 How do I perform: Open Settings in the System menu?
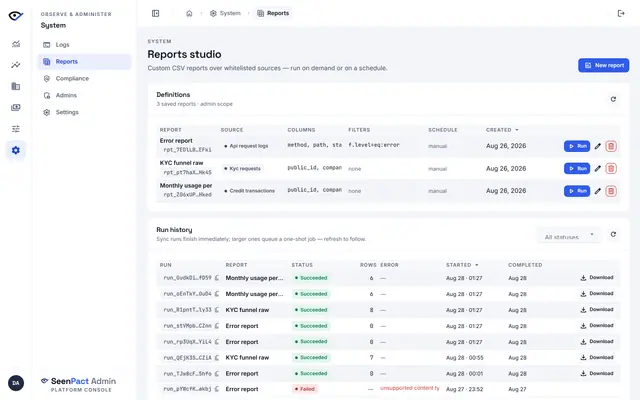[84, 112]
